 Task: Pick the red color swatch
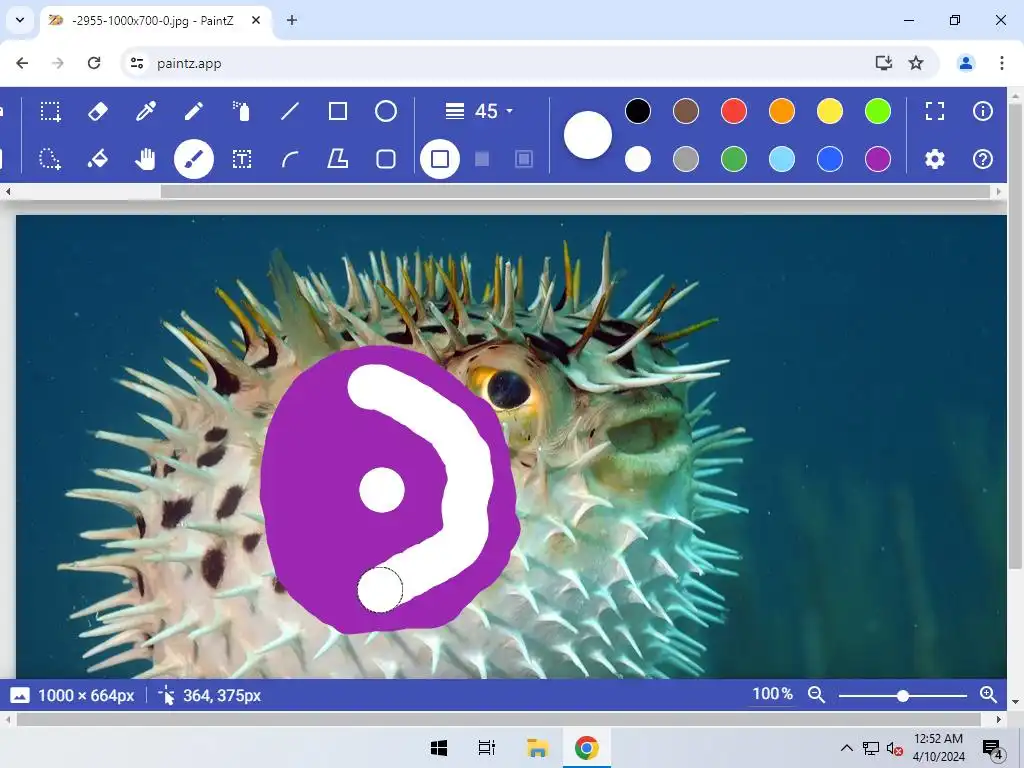[734, 112]
